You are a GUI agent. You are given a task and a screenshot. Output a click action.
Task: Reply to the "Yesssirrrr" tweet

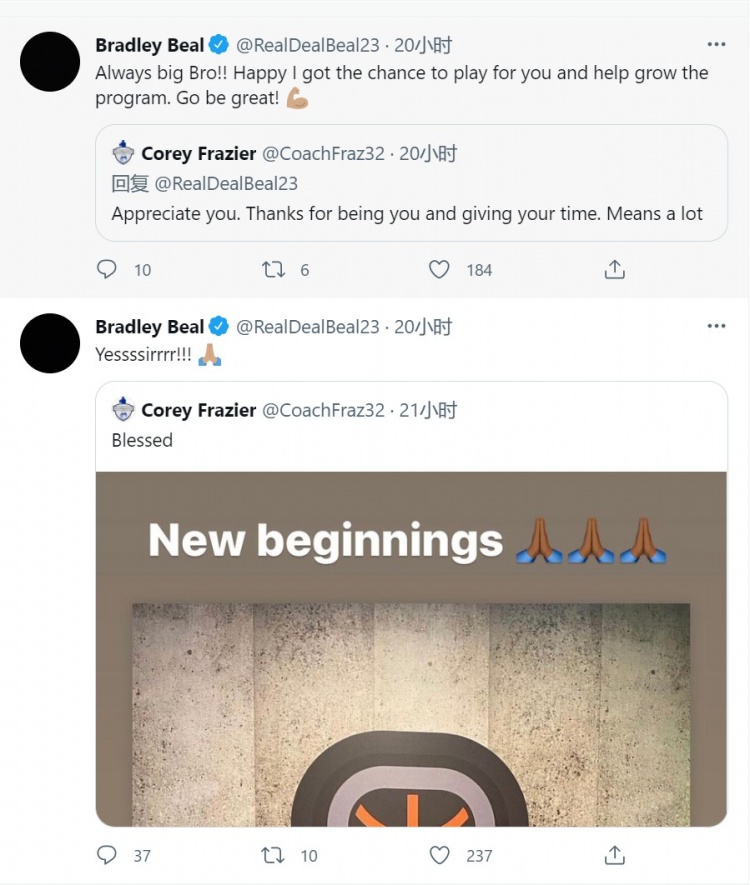(x=107, y=855)
